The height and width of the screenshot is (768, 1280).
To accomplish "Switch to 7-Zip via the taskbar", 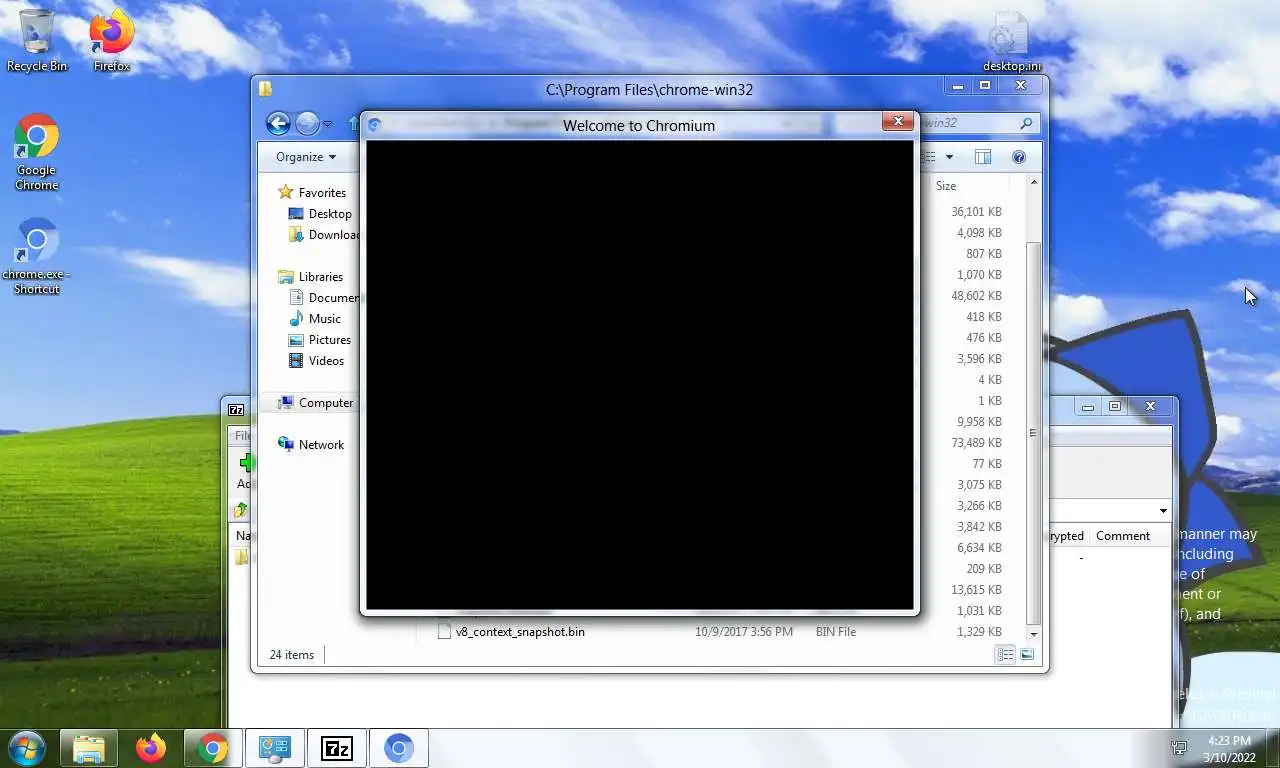I will [336, 748].
